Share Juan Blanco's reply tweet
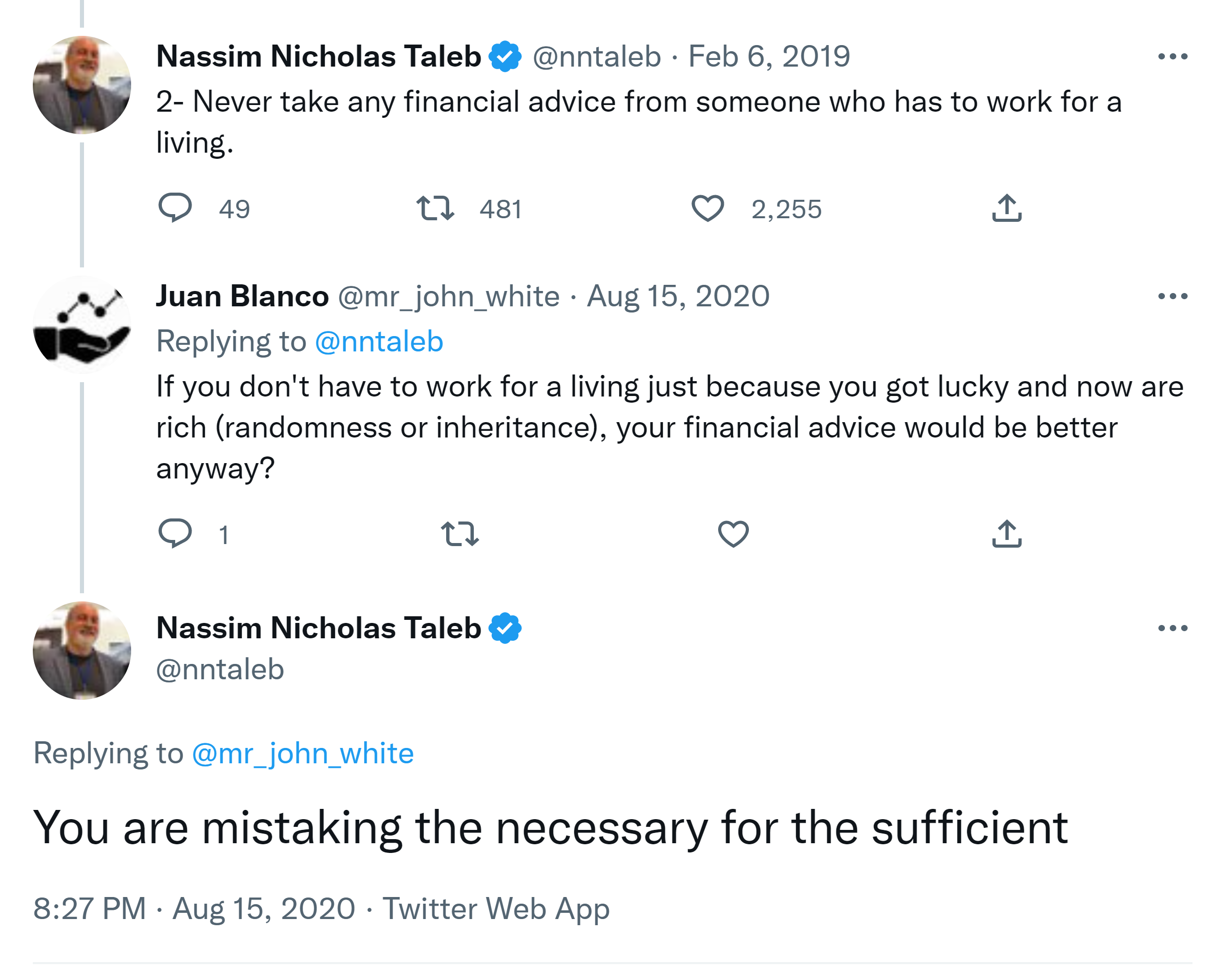 pos(1007,533)
